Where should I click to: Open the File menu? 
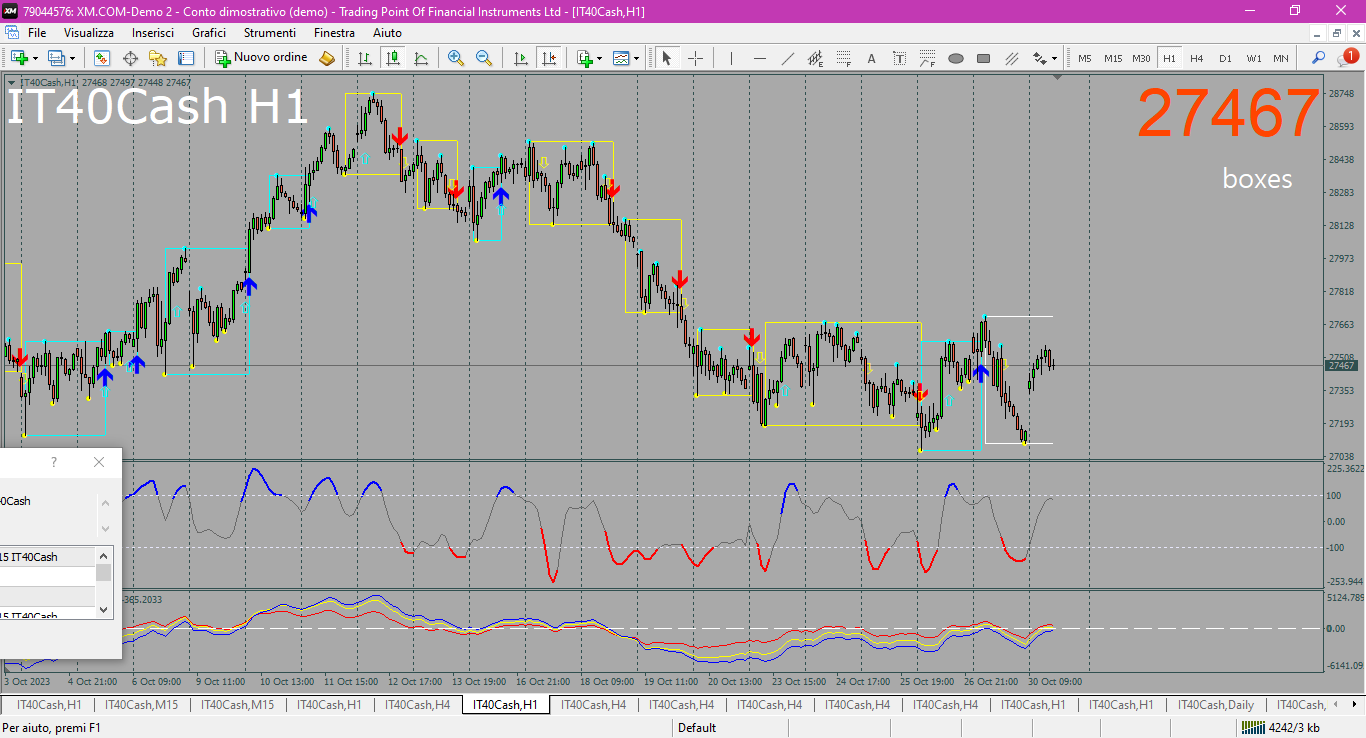[37, 33]
